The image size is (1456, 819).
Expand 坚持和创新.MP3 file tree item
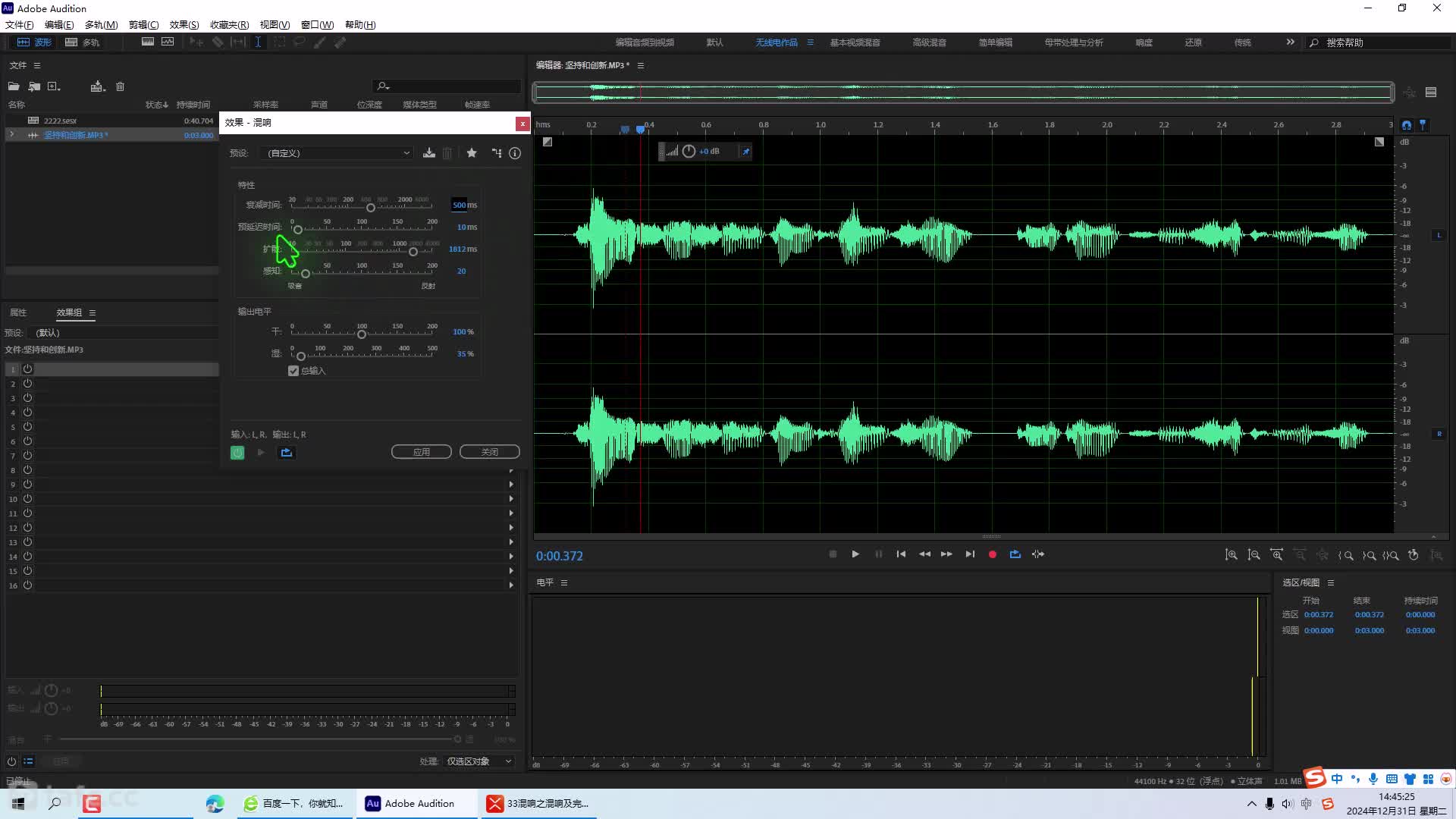coord(11,135)
